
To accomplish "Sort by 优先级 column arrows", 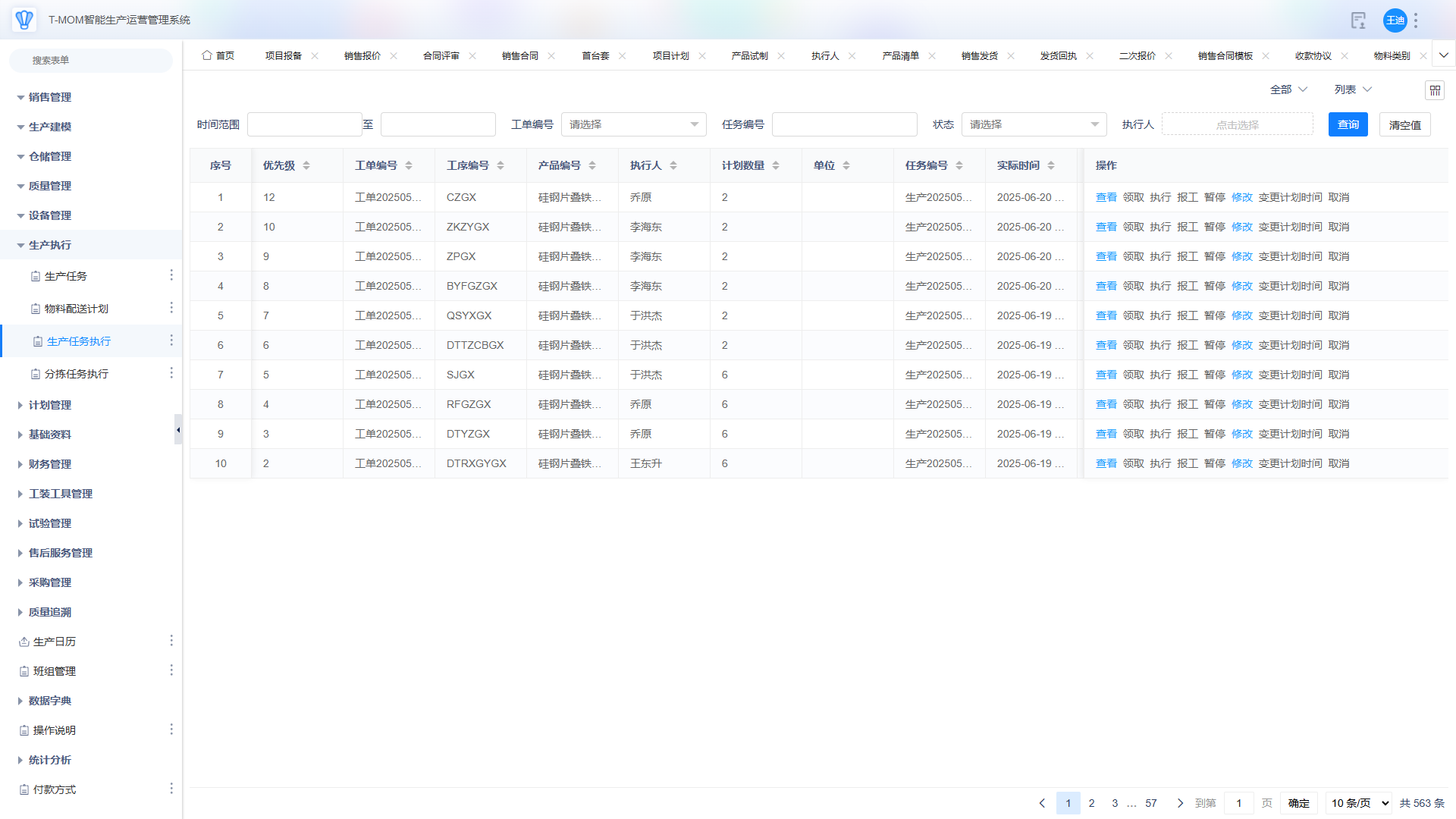I will click(x=306, y=165).
